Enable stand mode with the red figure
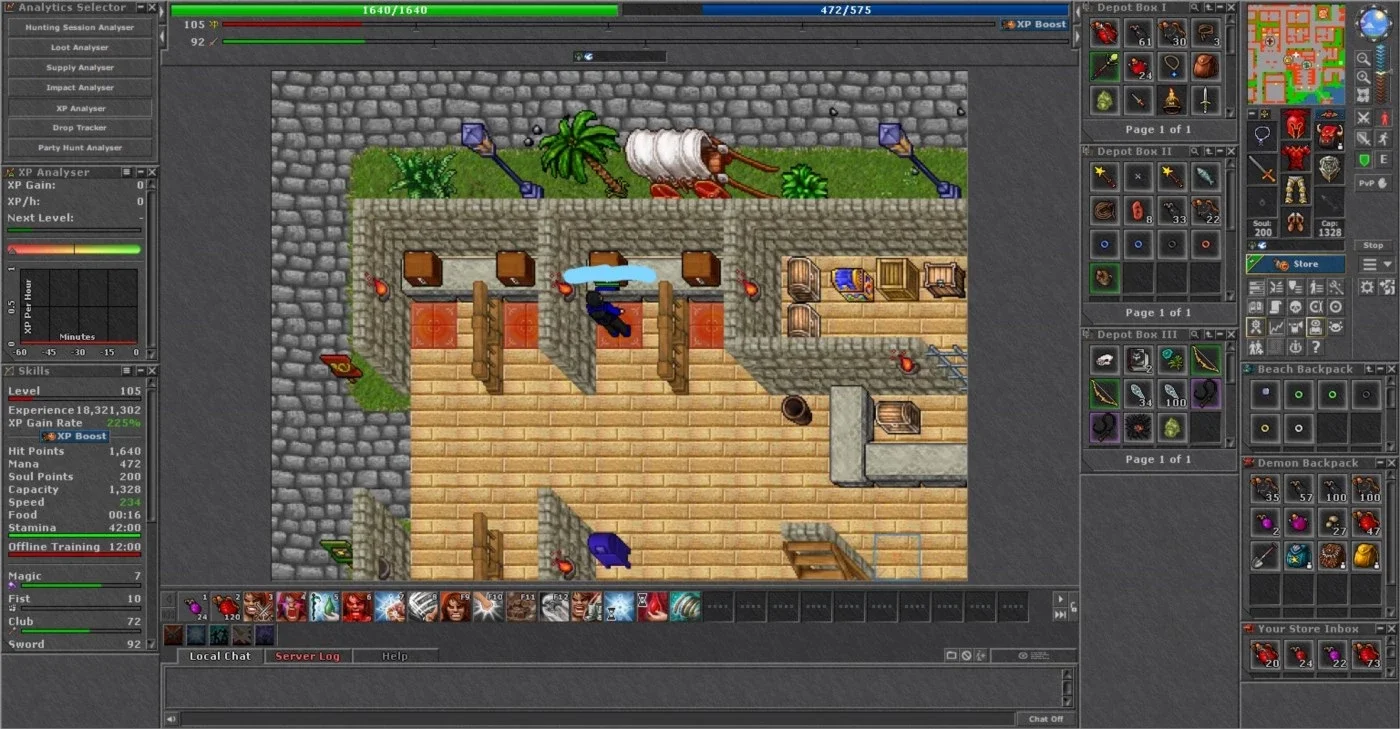Image resolution: width=1400 pixels, height=729 pixels. tap(1385, 118)
